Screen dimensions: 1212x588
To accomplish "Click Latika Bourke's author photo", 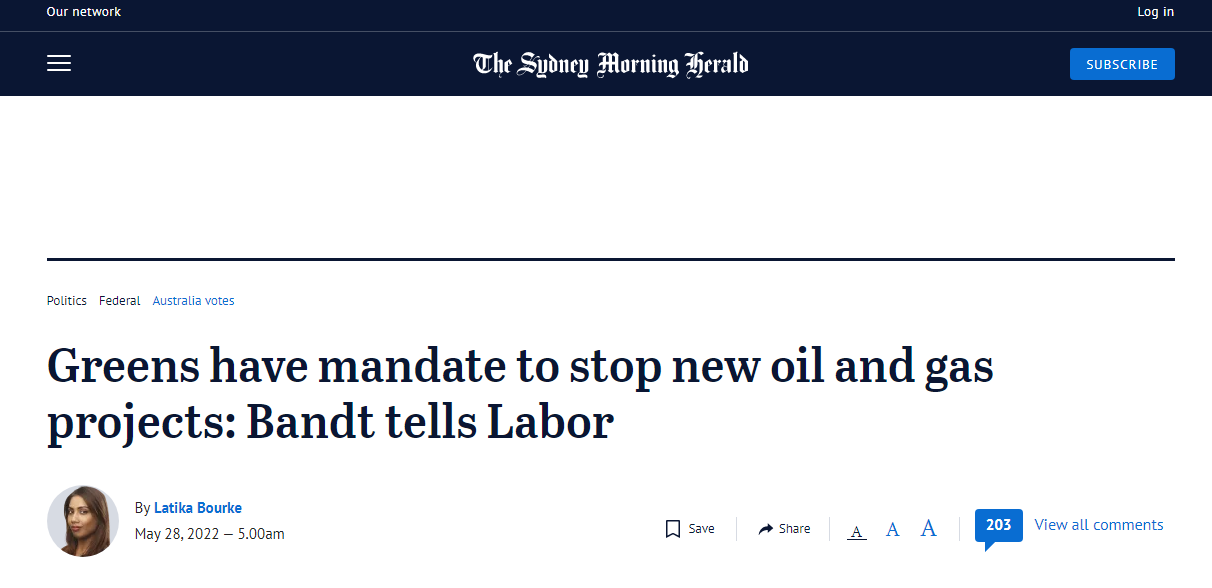I will click(83, 521).
